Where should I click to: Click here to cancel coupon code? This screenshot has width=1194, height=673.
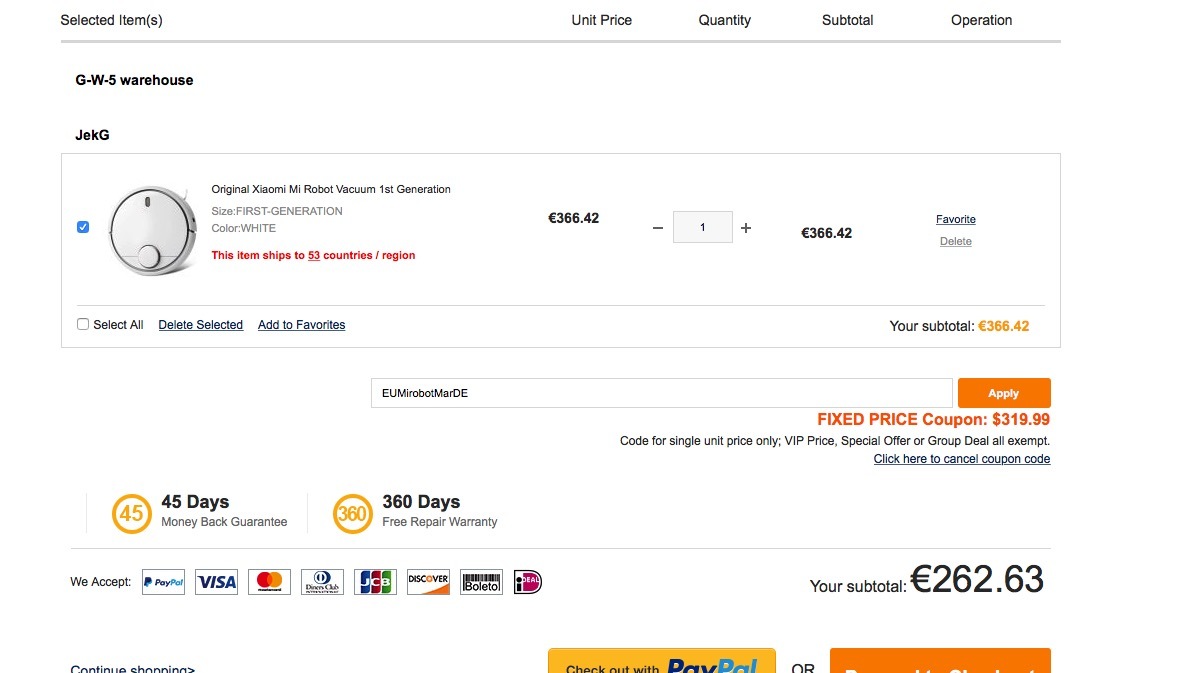(x=961, y=459)
